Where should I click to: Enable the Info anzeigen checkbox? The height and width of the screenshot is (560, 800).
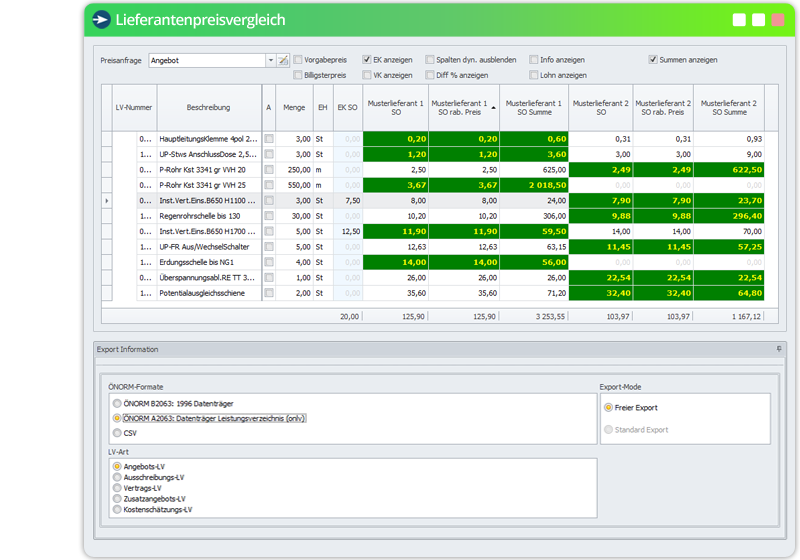(534, 60)
